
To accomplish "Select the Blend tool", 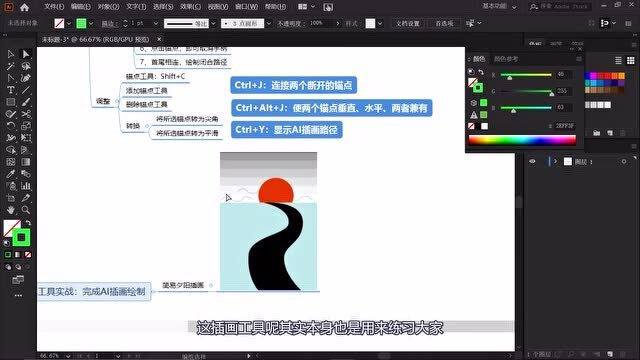I will [x=26, y=174].
